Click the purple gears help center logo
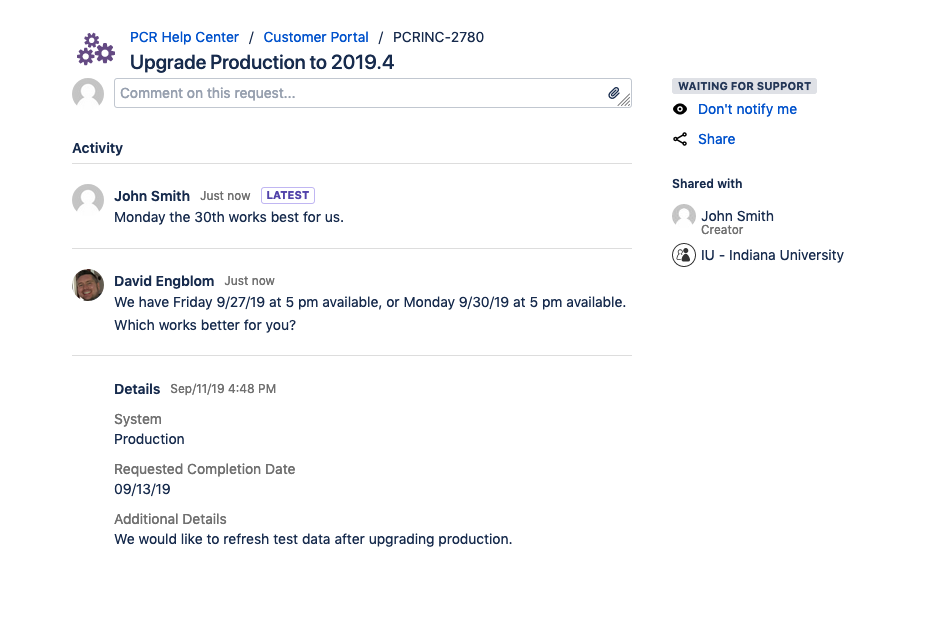This screenshot has height=621, width=937. [x=96, y=49]
